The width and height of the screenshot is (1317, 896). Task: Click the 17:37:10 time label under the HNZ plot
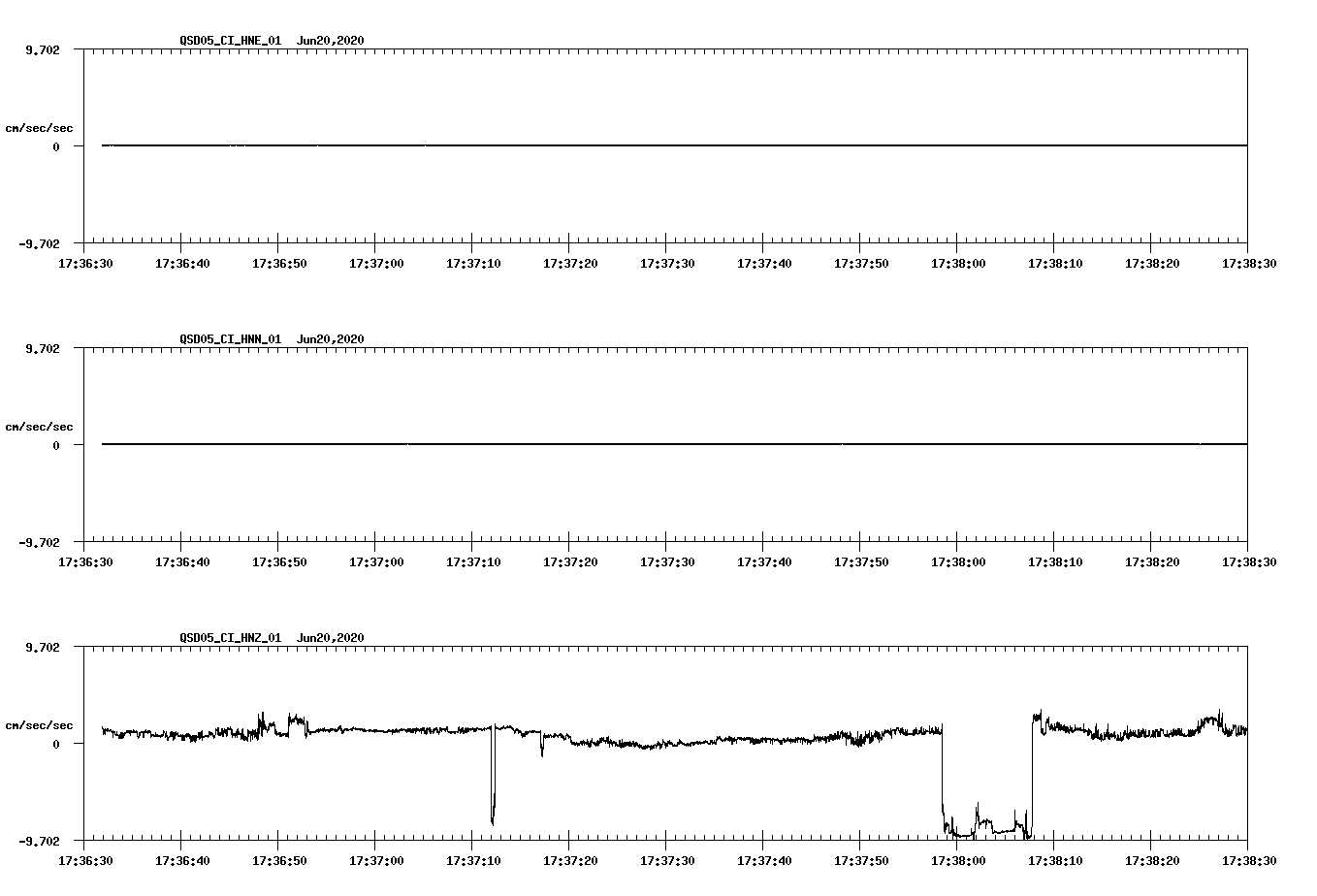click(x=473, y=860)
